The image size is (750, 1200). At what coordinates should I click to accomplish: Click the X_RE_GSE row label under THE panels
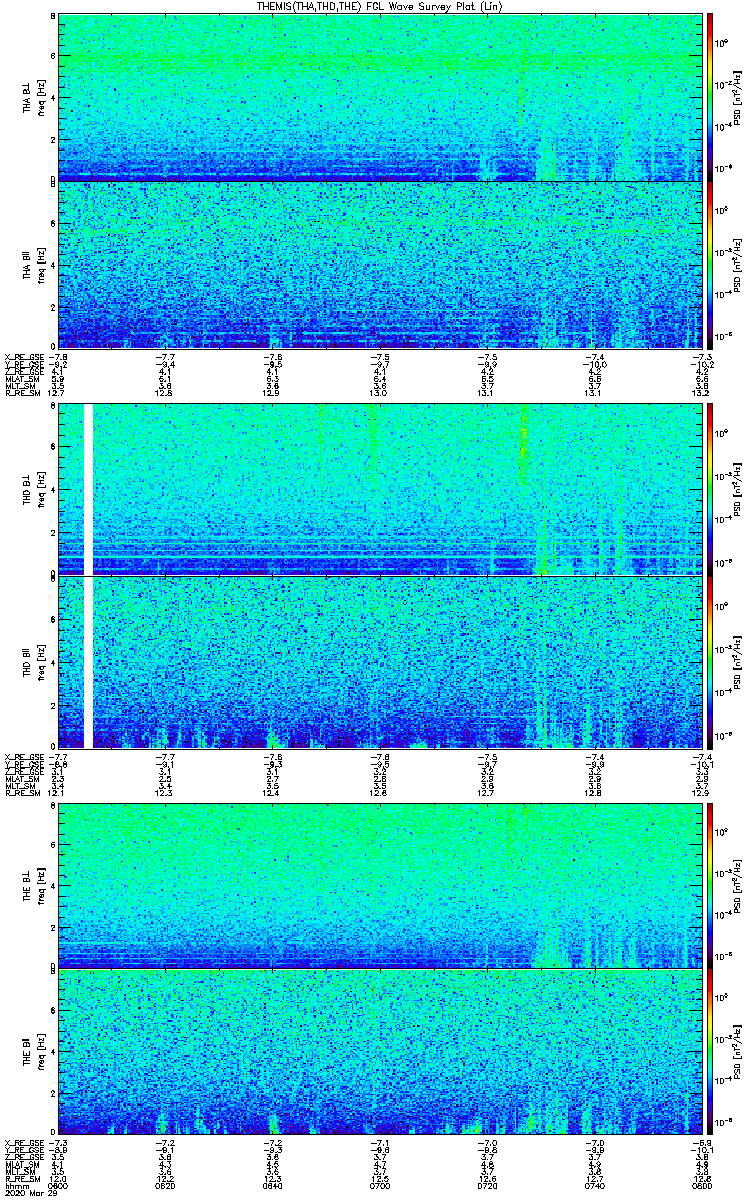24,1143
